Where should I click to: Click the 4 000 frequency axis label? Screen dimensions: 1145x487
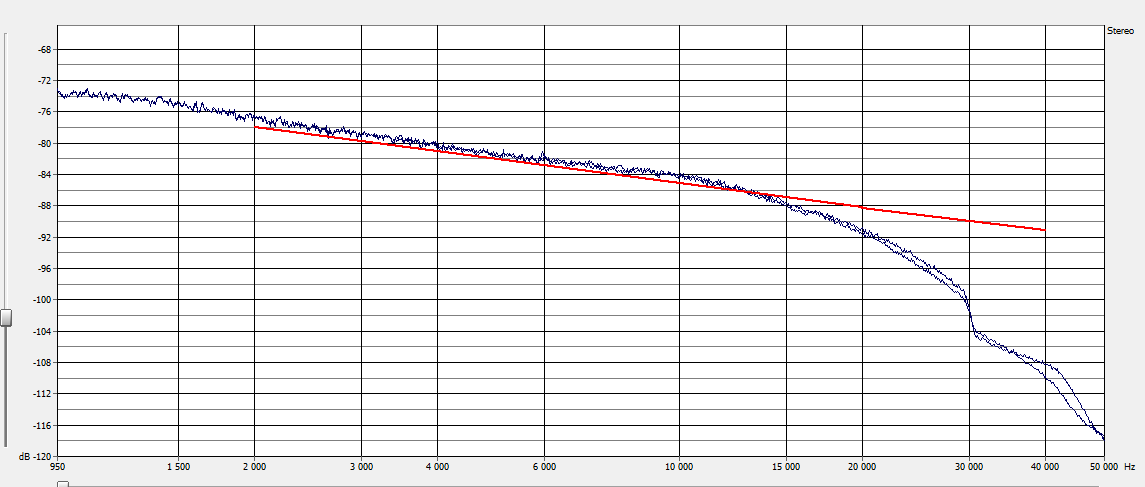(x=437, y=467)
